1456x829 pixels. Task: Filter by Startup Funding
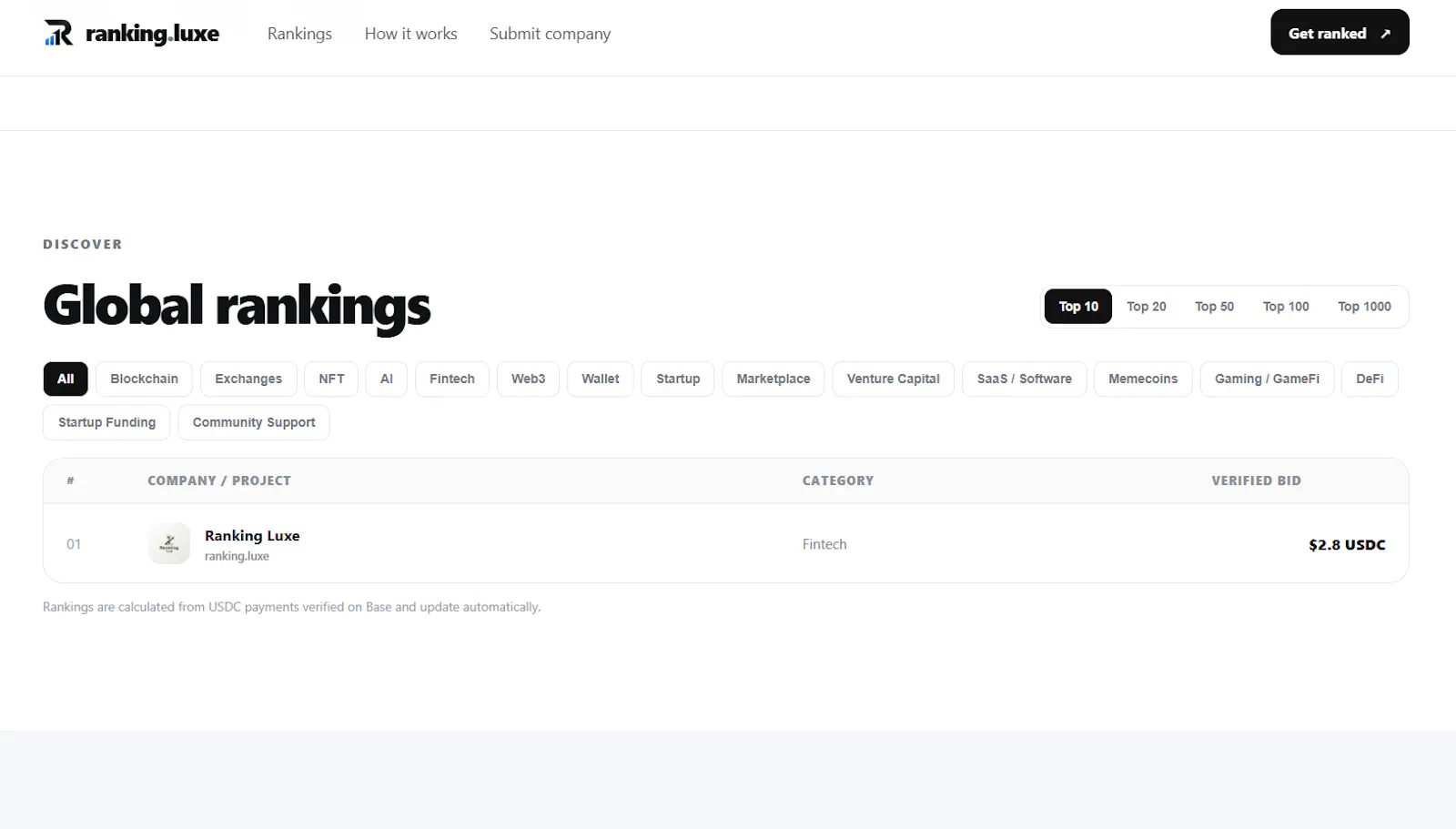pyautogui.click(x=106, y=422)
